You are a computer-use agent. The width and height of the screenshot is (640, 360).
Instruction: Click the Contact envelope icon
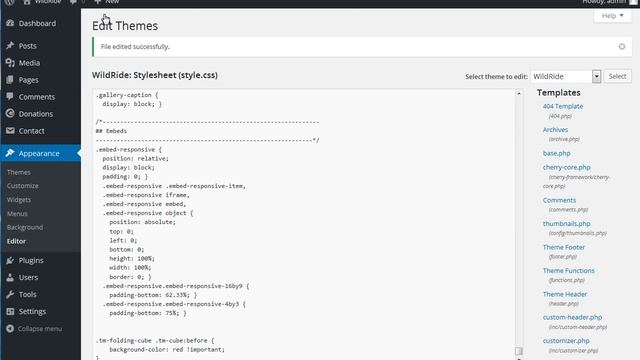(10, 131)
